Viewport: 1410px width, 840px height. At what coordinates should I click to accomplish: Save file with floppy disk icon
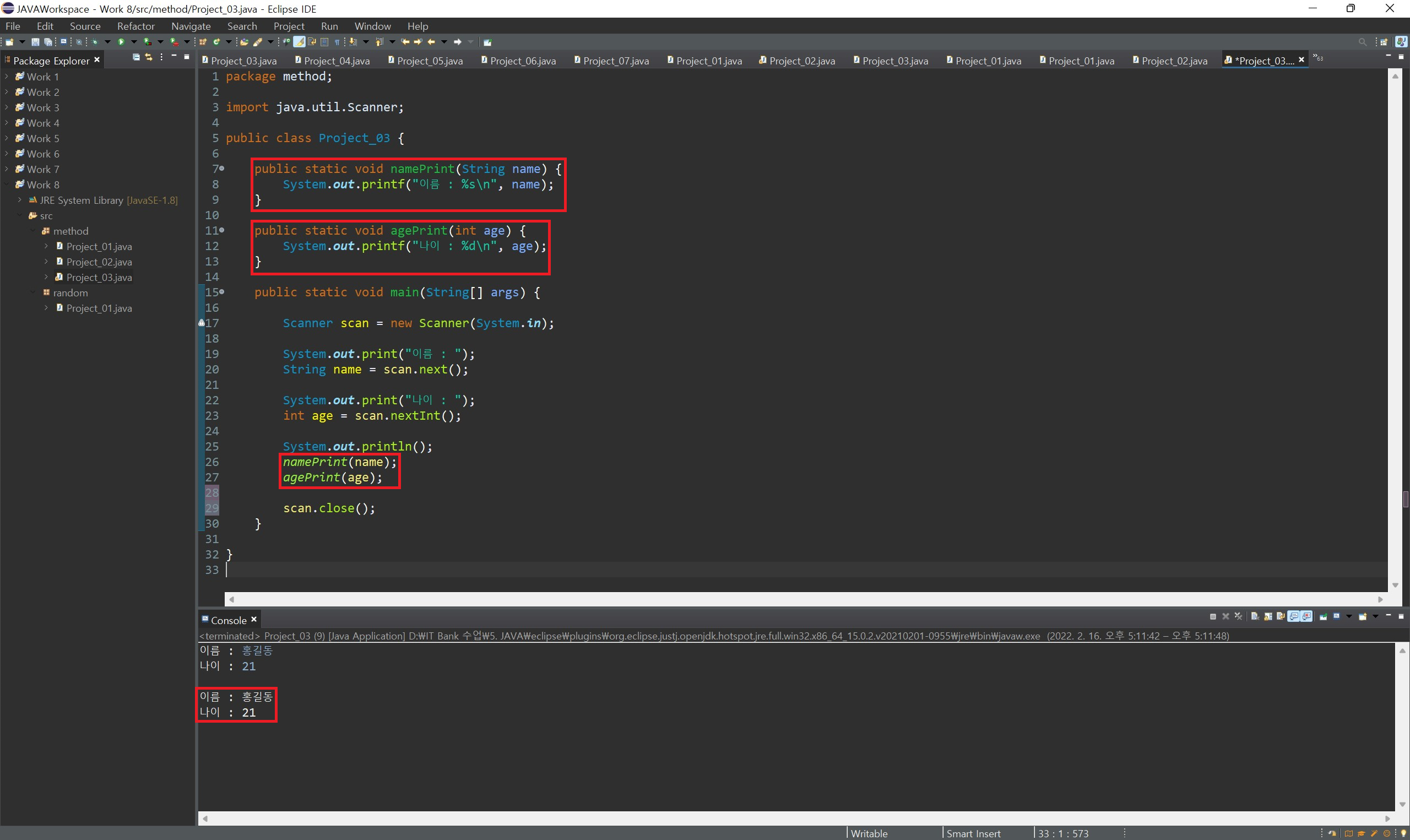[35, 42]
